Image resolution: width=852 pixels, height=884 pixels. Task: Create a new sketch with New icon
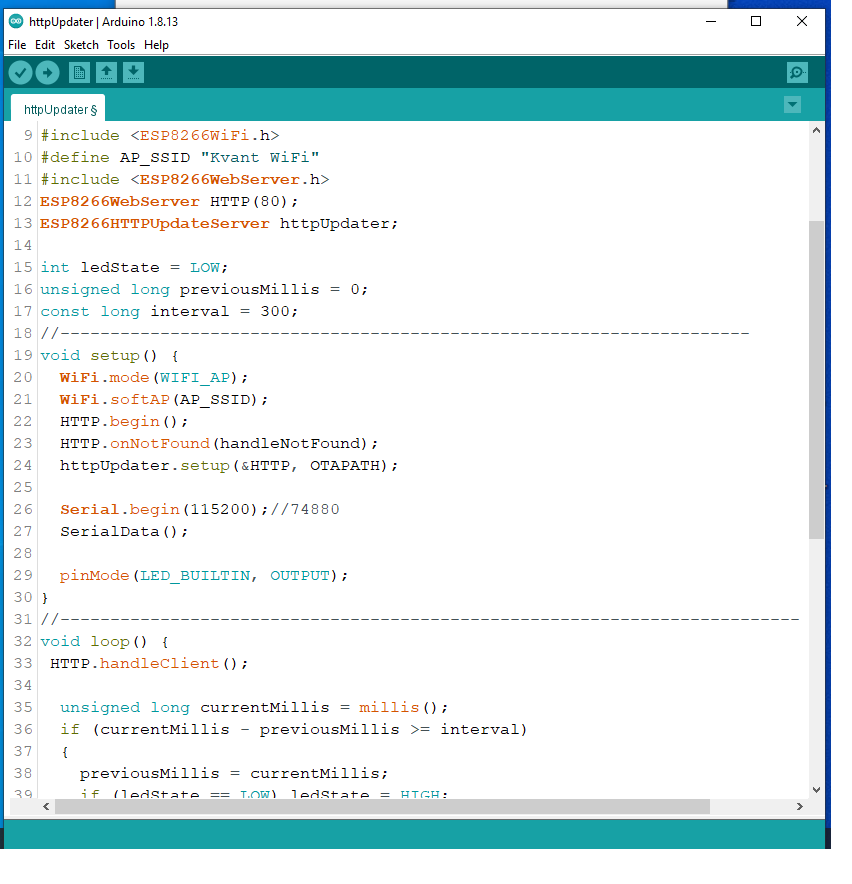point(79,73)
